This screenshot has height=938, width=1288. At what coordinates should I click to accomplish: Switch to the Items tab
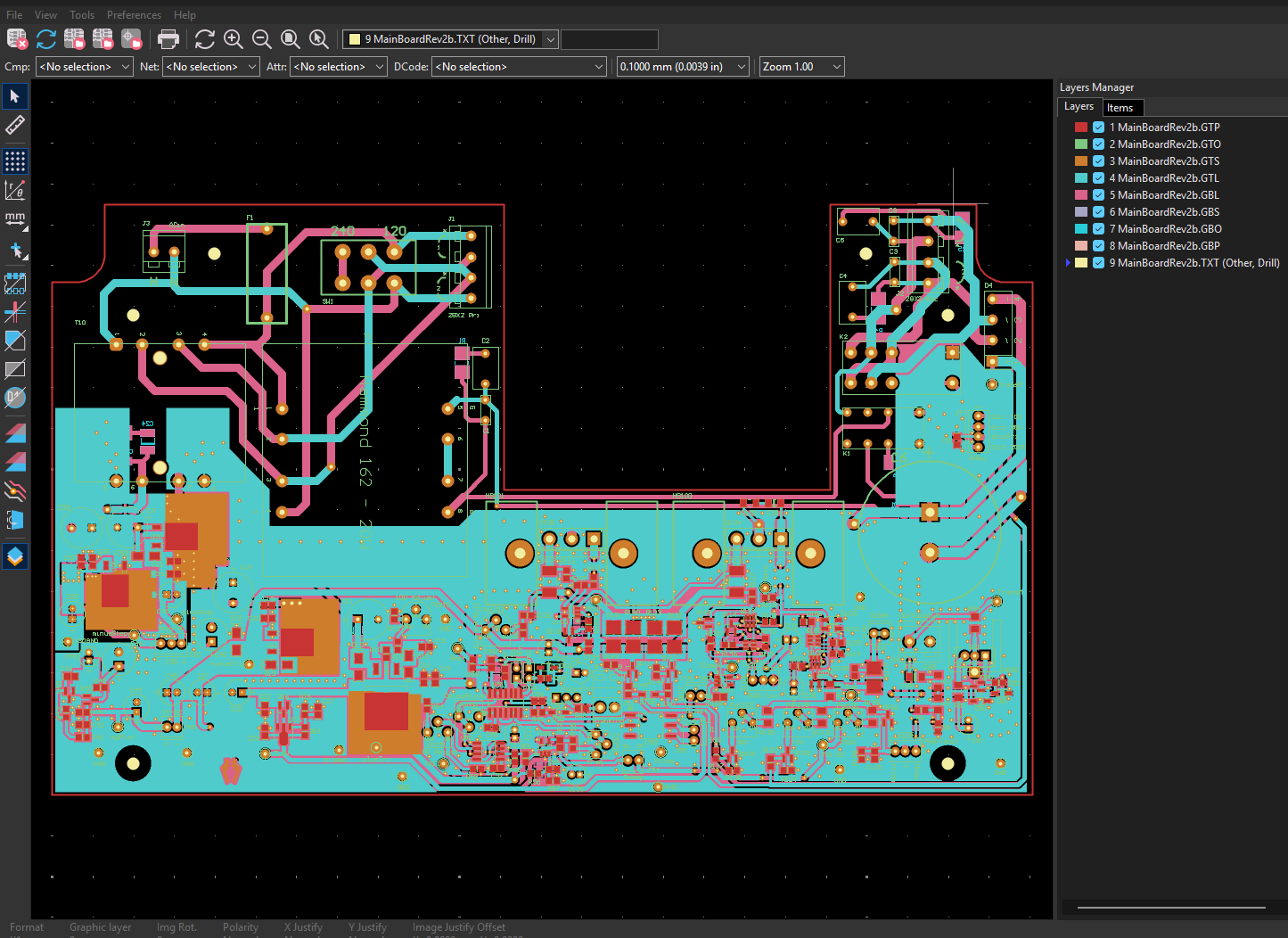(x=1120, y=108)
